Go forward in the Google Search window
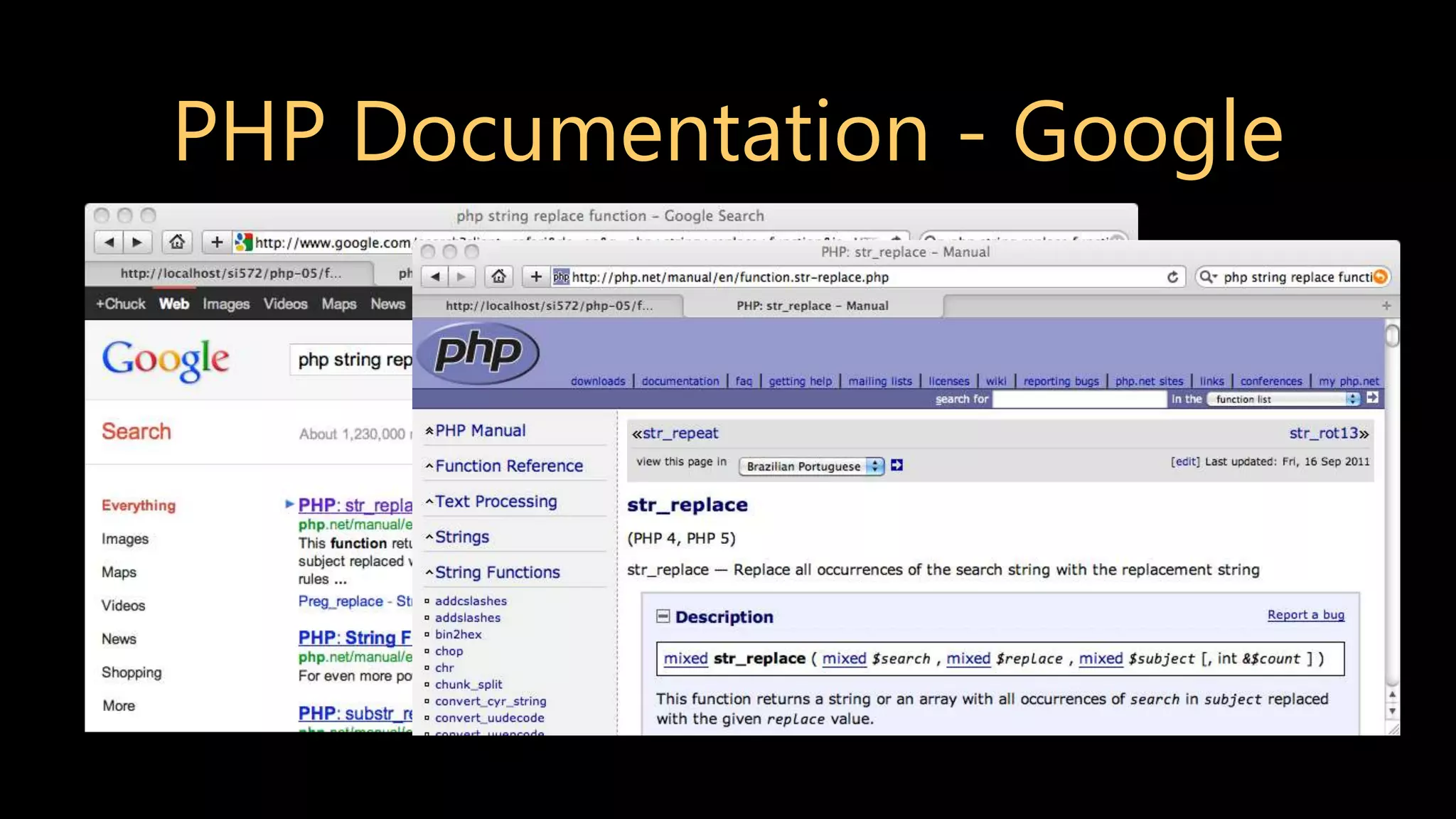 [137, 242]
